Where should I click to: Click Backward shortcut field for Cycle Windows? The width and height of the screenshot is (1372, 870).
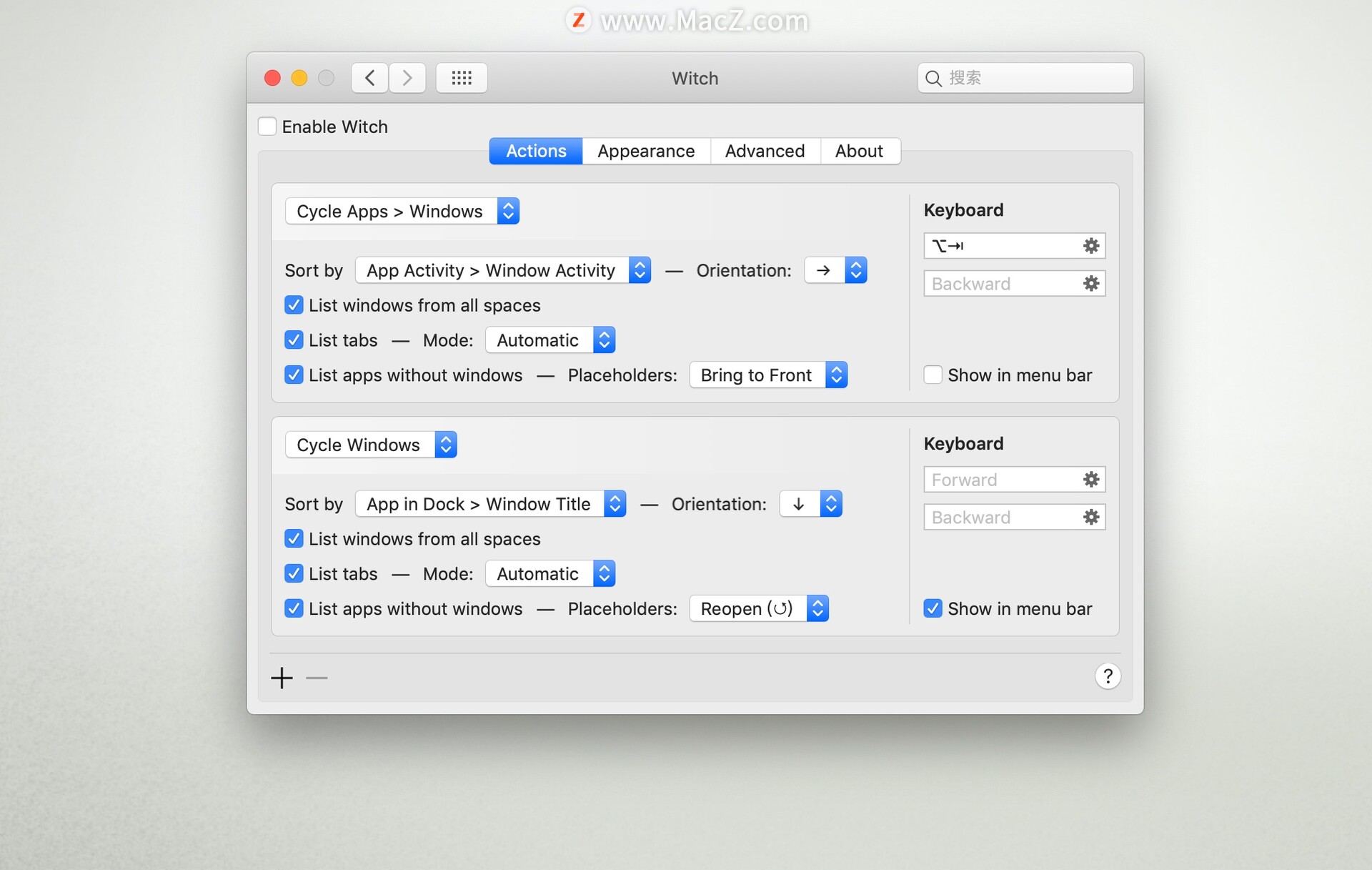[1014, 518]
